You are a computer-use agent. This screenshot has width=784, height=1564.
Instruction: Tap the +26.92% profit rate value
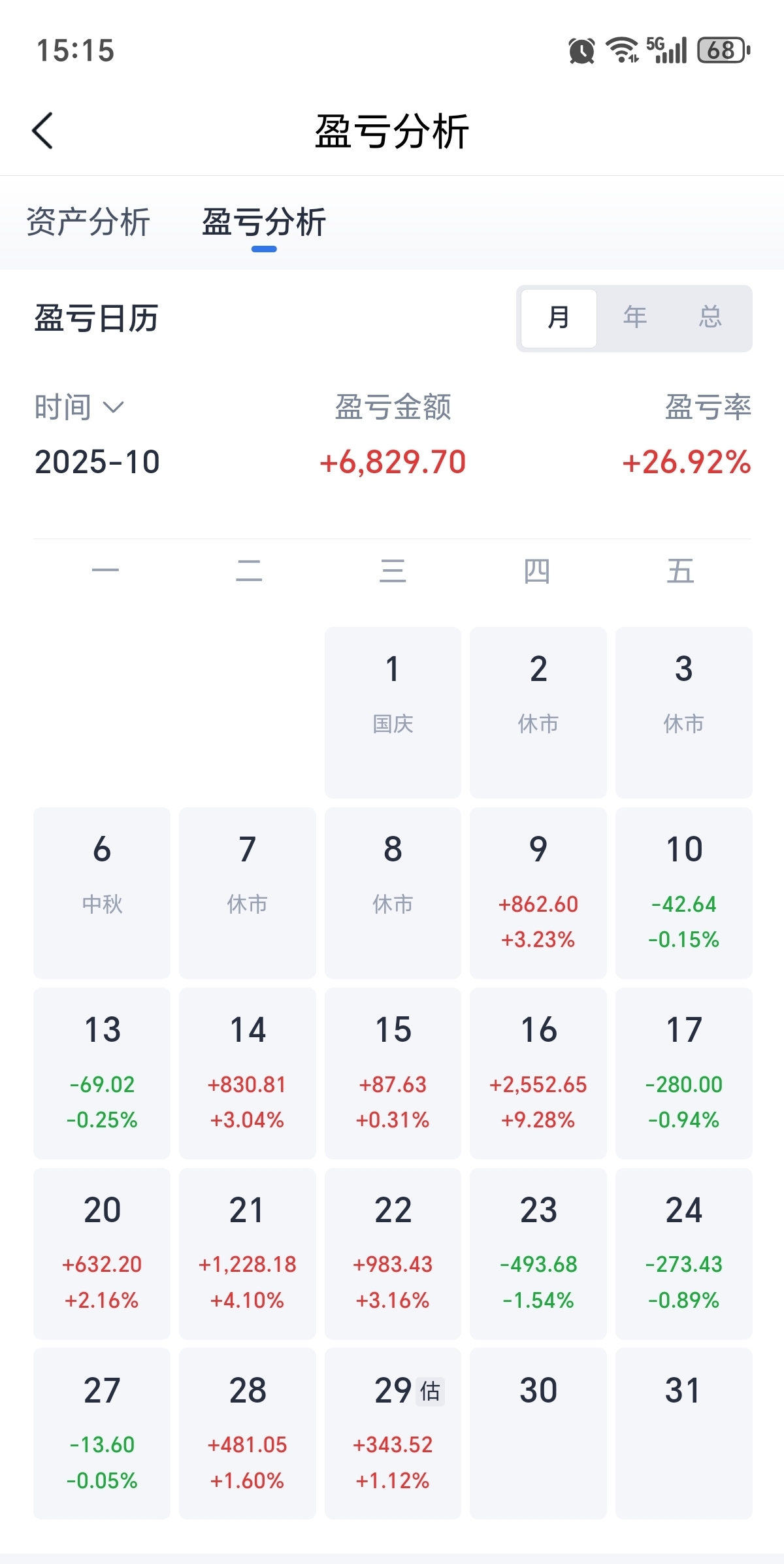coord(686,462)
